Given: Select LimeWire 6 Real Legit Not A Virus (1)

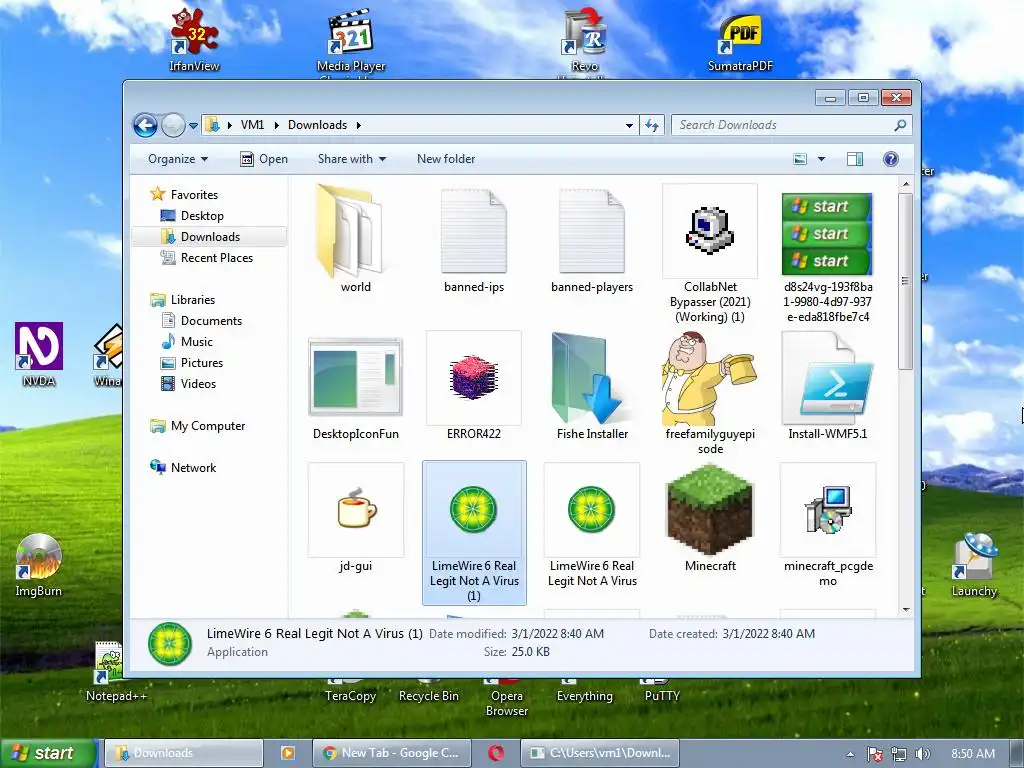Looking at the screenshot, I should coord(473,532).
